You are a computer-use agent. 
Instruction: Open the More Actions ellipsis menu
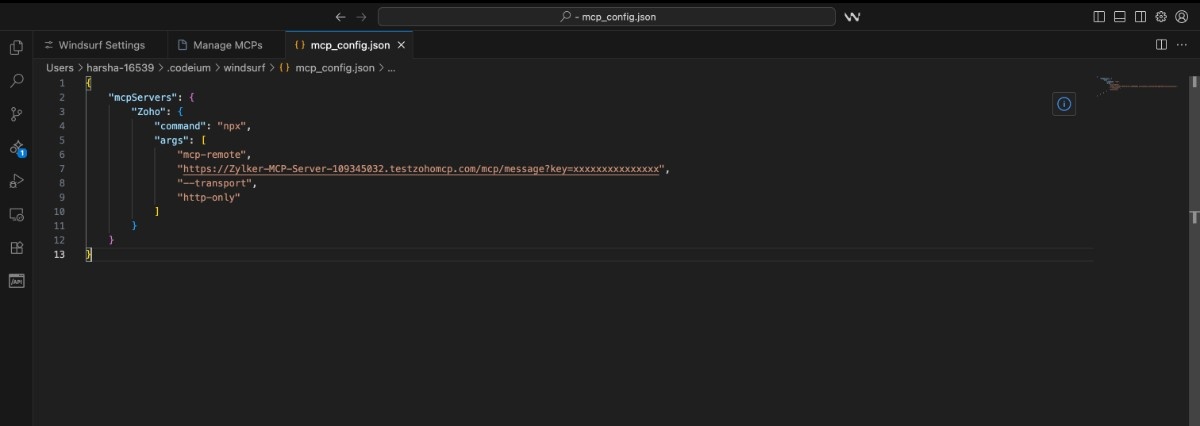point(1181,45)
